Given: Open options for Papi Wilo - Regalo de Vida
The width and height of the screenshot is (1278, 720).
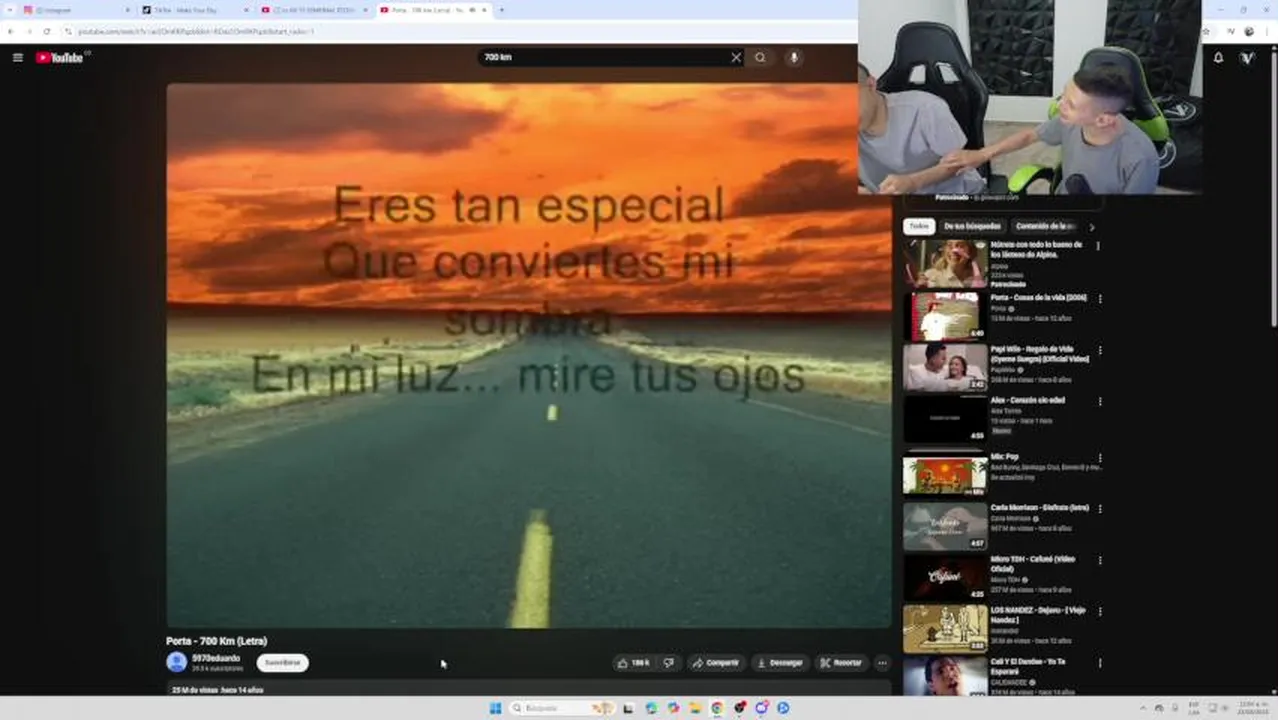Looking at the screenshot, I should [1100, 351].
